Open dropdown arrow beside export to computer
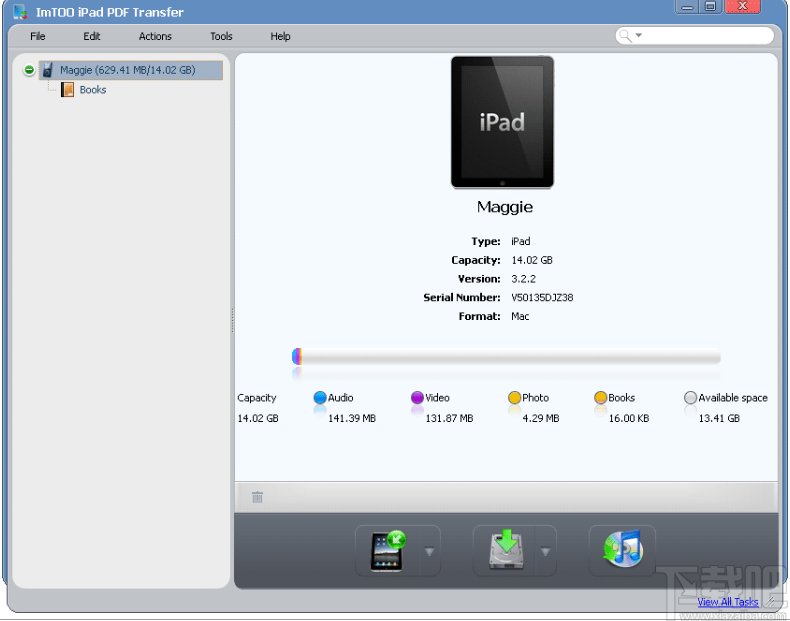The height and width of the screenshot is (621, 790). point(546,552)
